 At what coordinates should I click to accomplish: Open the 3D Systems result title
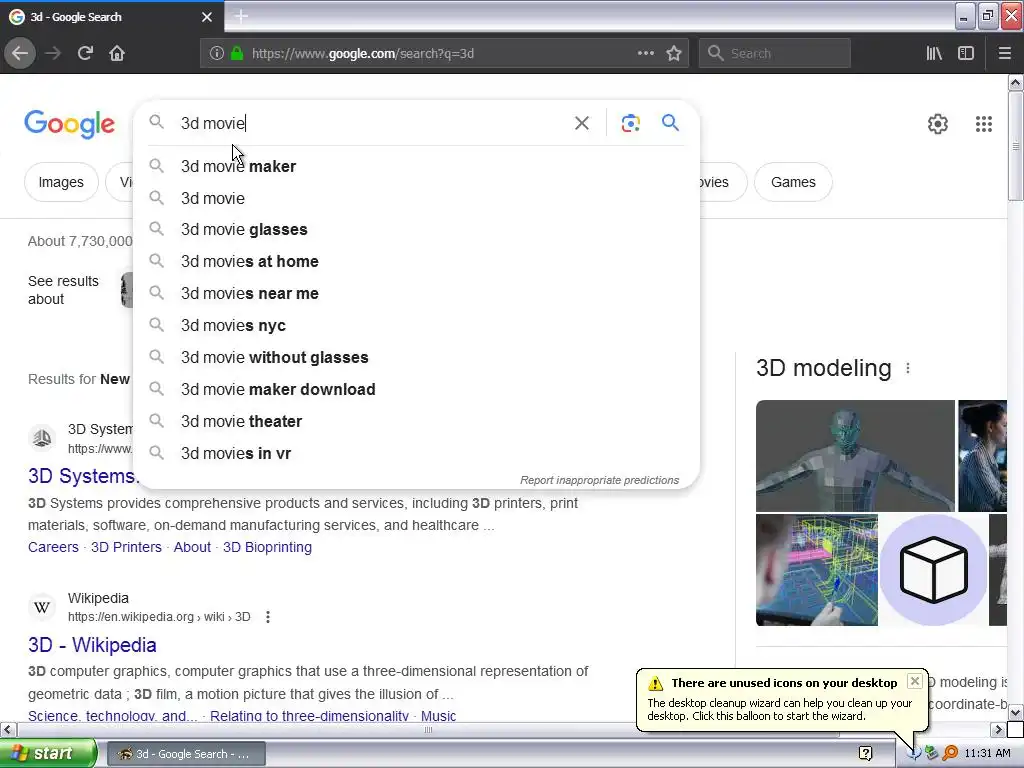coord(82,476)
